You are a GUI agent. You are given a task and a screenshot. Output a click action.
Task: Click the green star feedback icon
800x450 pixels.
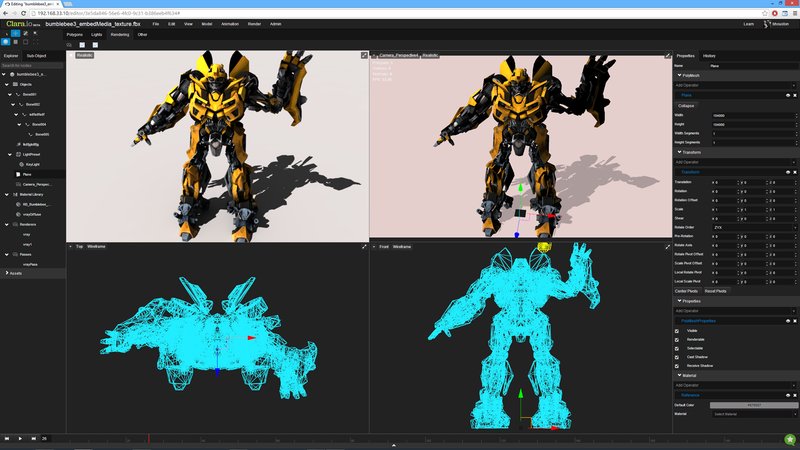pos(790,439)
